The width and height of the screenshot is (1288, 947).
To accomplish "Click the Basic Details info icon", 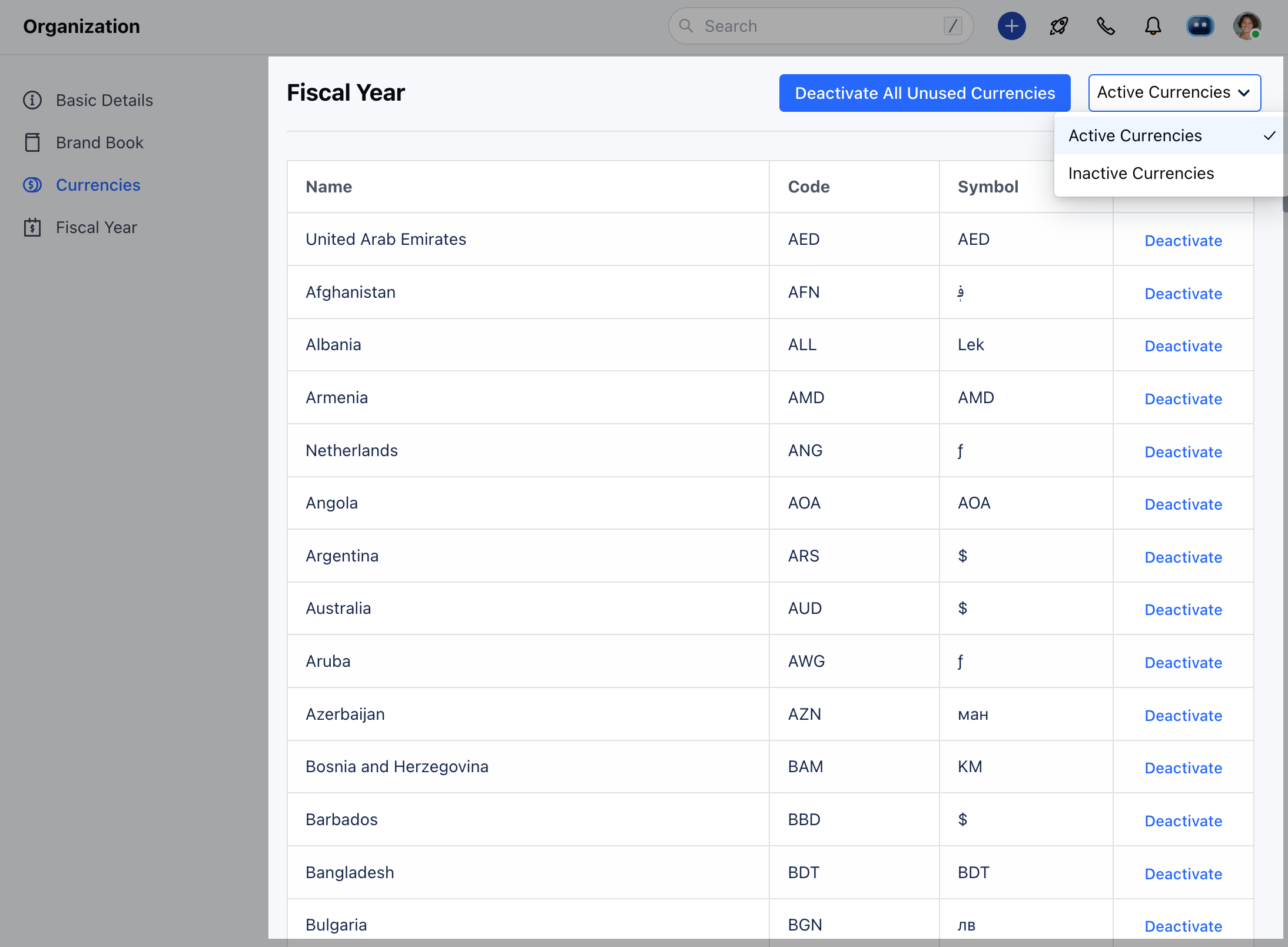I will click(32, 100).
